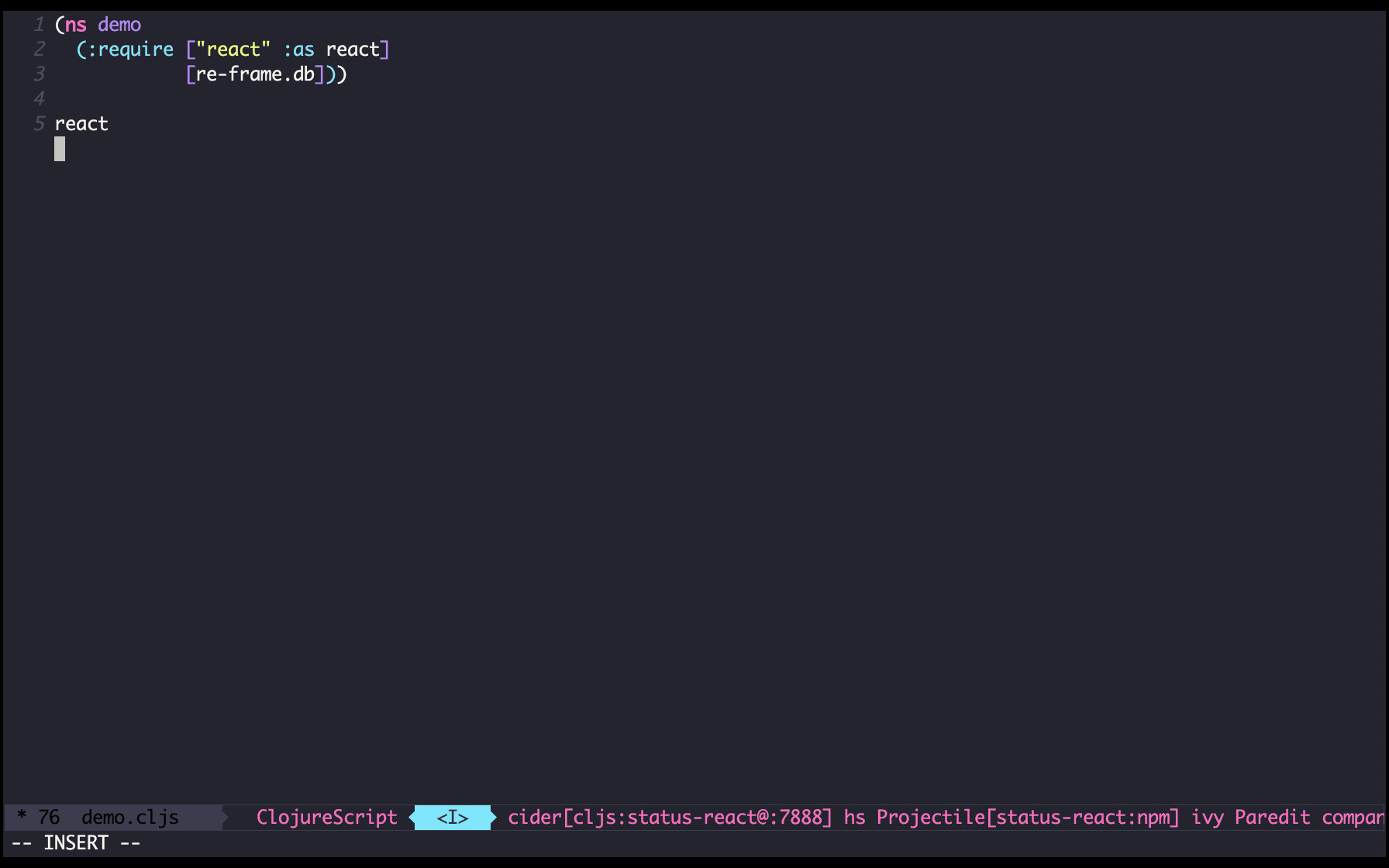Toggle the Paredit minor mode indicator
This screenshot has width=1389, height=868.
click(x=1272, y=818)
